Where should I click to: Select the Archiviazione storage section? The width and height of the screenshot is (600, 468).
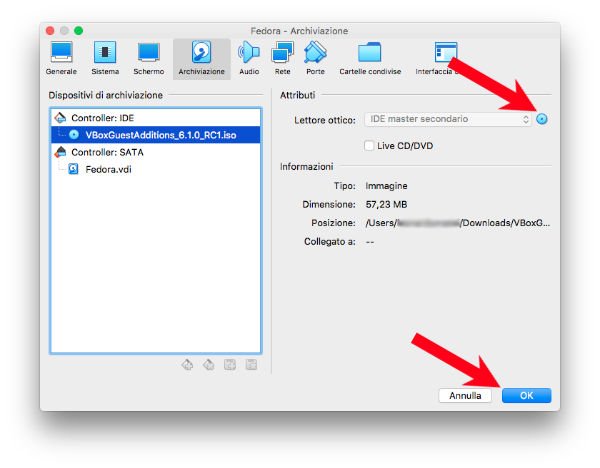(201, 59)
